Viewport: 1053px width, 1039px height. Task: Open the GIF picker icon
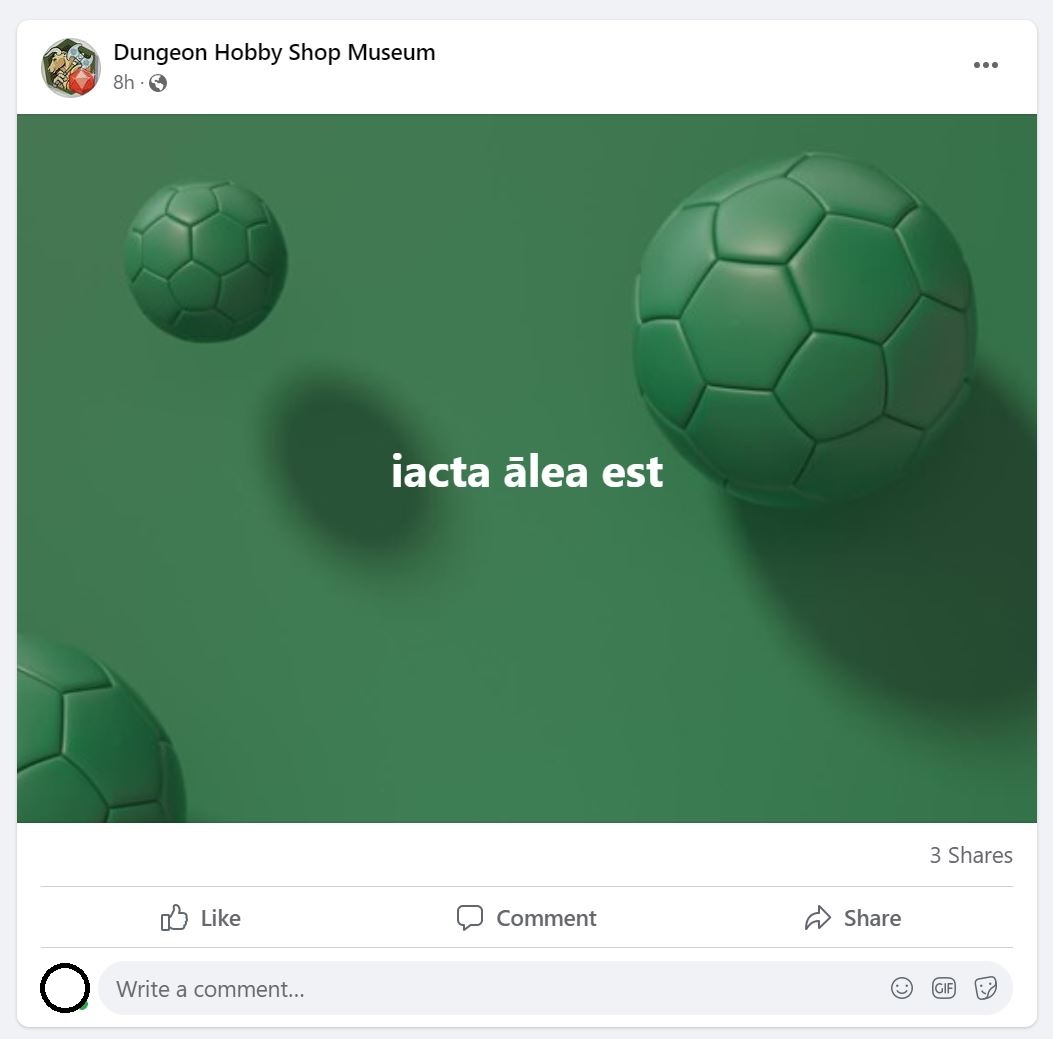coord(944,988)
